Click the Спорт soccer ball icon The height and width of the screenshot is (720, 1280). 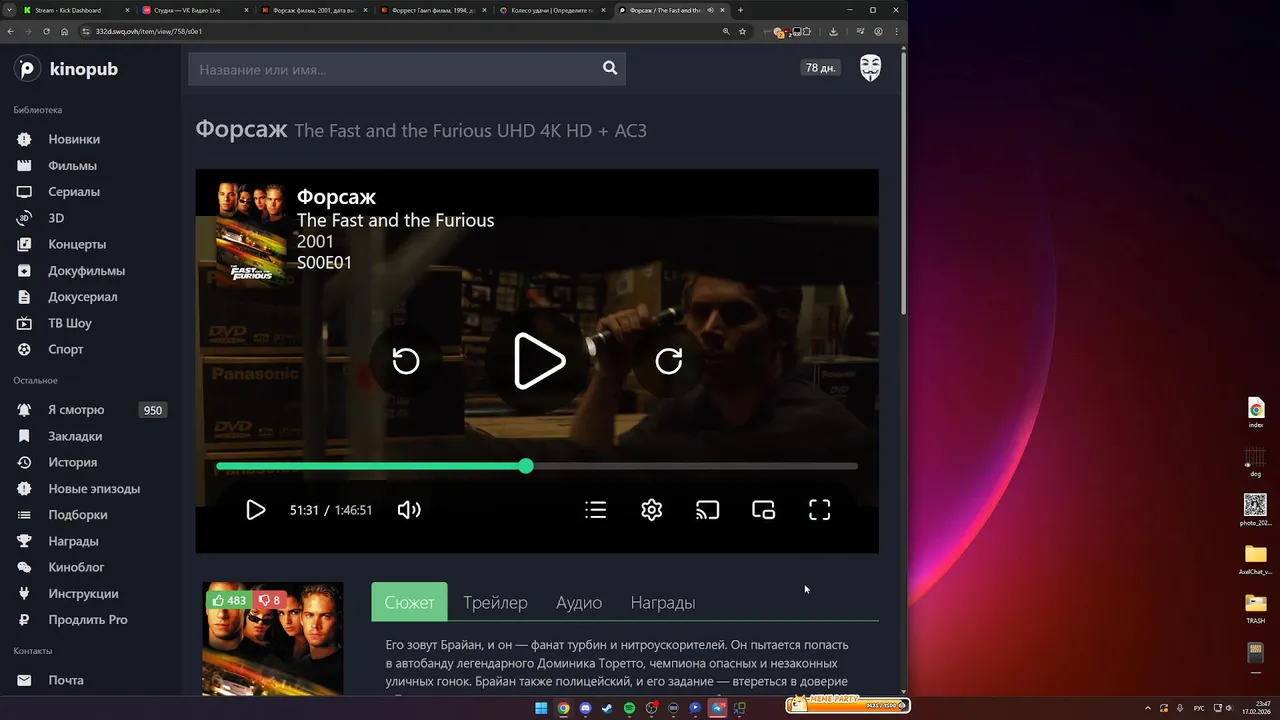[x=25, y=349]
